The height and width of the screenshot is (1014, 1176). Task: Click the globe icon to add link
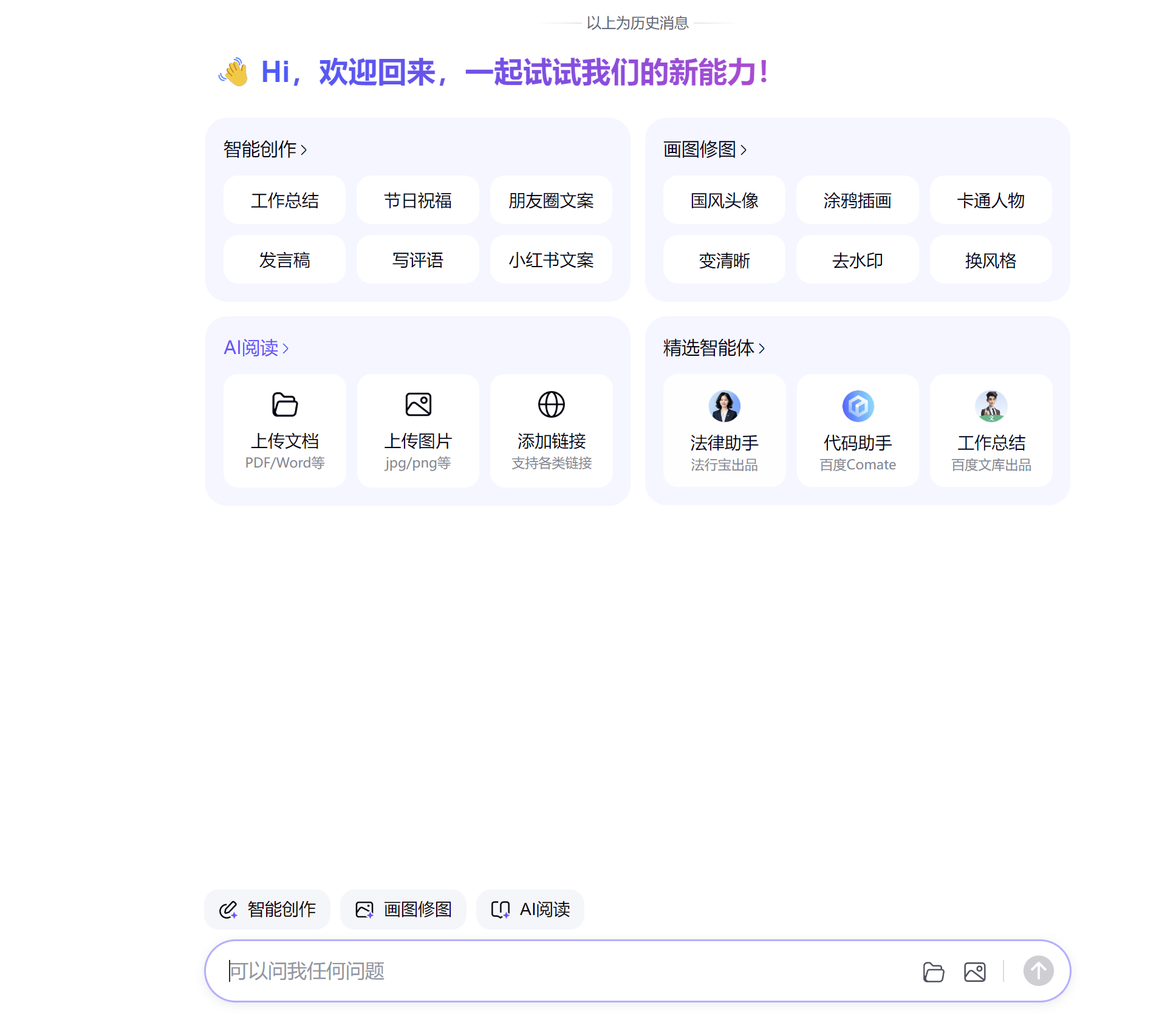(x=552, y=404)
